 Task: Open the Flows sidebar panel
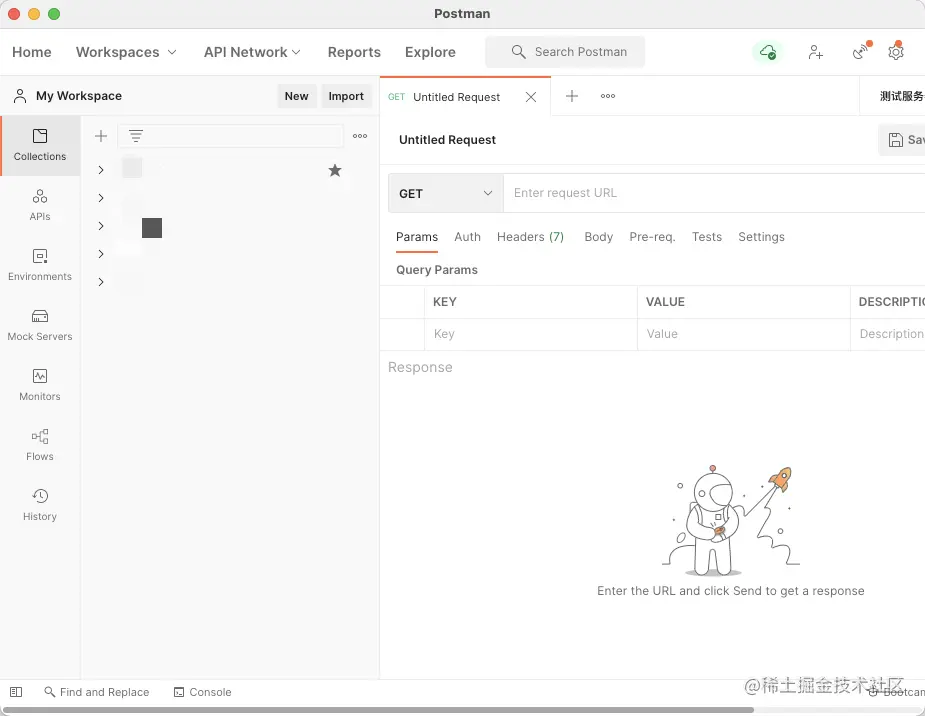(40, 445)
